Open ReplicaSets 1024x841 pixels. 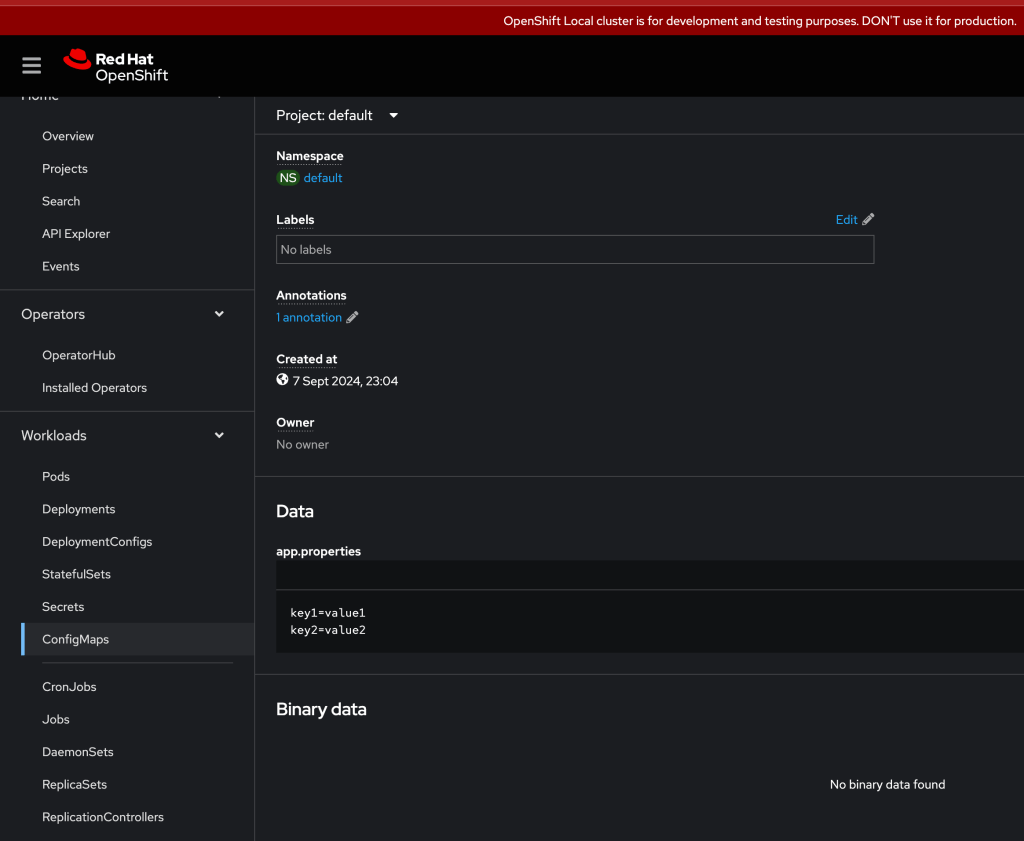tap(74, 785)
